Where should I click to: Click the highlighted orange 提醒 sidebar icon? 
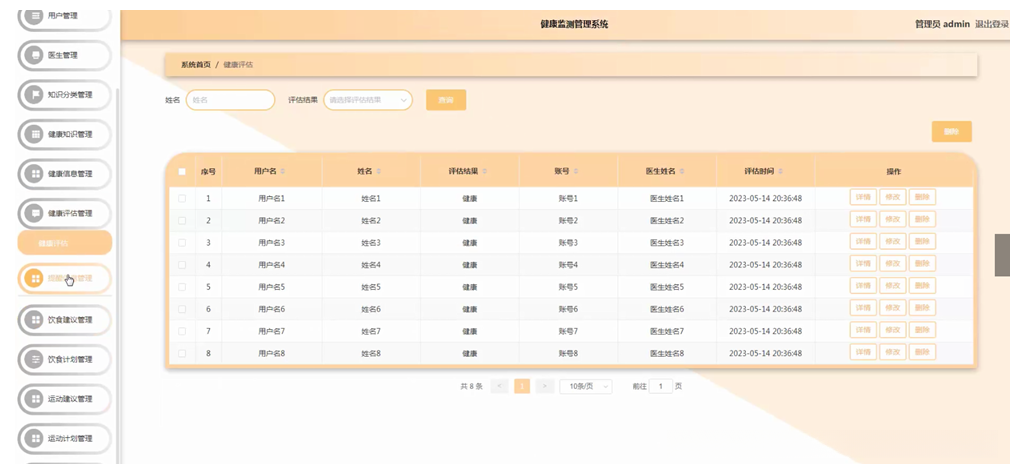(34, 278)
